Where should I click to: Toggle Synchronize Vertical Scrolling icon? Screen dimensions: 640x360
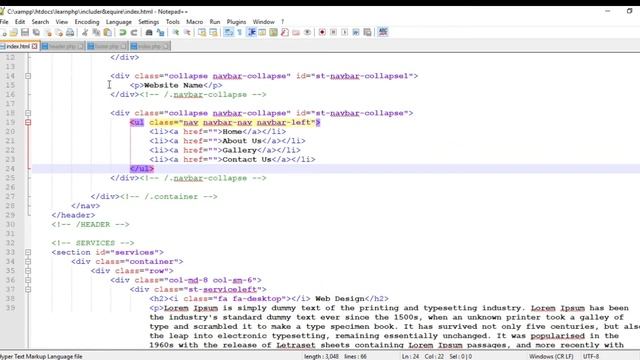(x=202, y=32)
